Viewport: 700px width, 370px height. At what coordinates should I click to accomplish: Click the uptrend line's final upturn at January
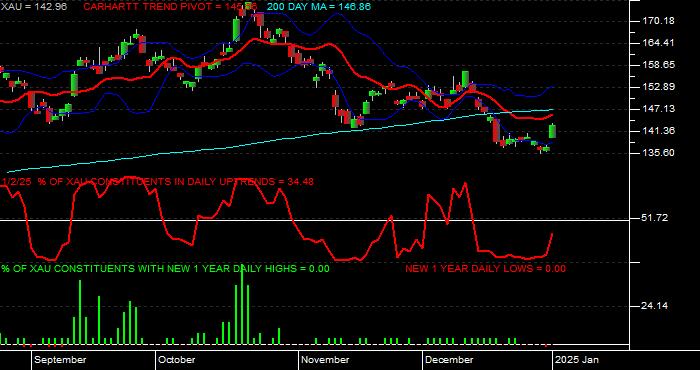coord(550,243)
